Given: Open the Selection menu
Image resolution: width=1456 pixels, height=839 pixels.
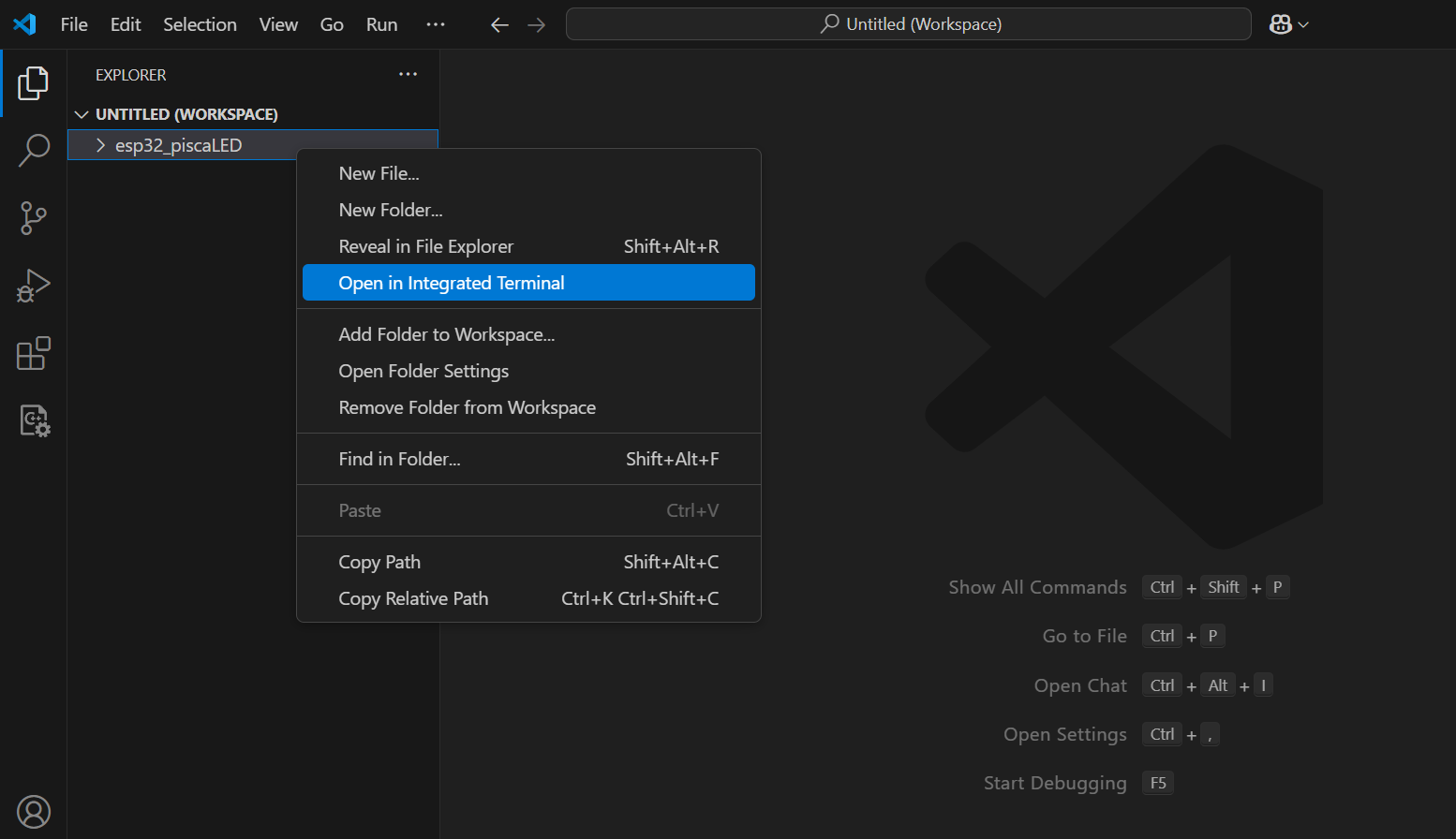Looking at the screenshot, I should coord(200,24).
